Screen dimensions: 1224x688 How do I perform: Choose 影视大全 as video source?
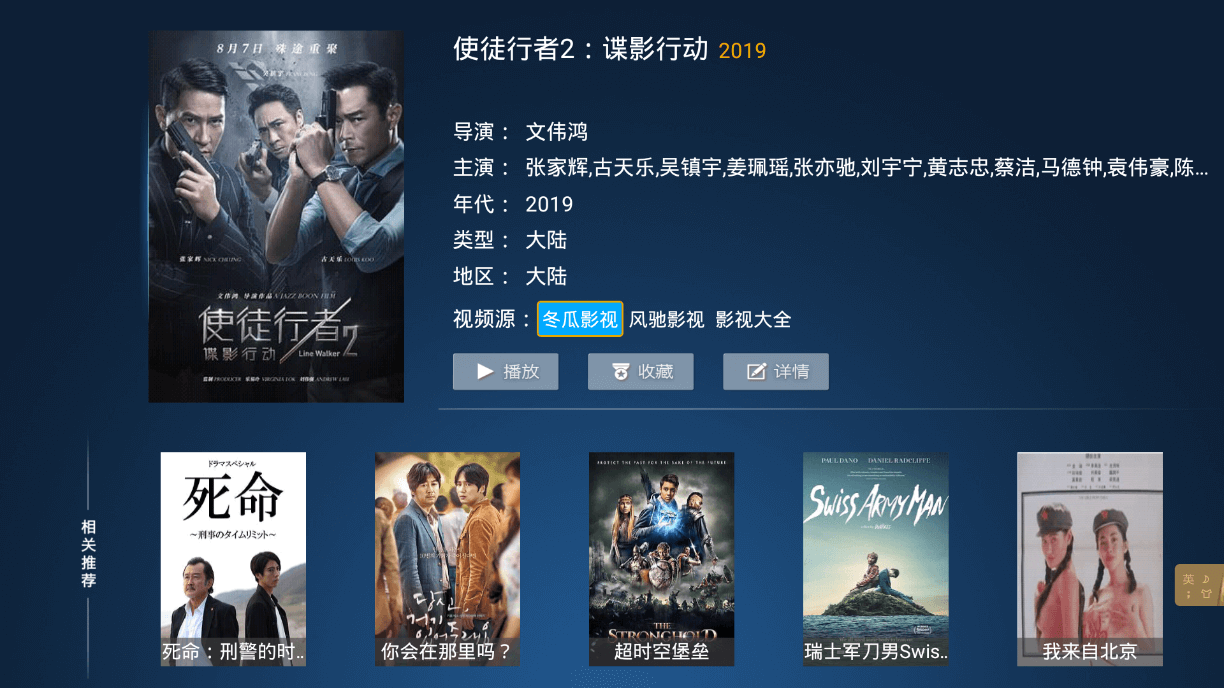coord(753,320)
